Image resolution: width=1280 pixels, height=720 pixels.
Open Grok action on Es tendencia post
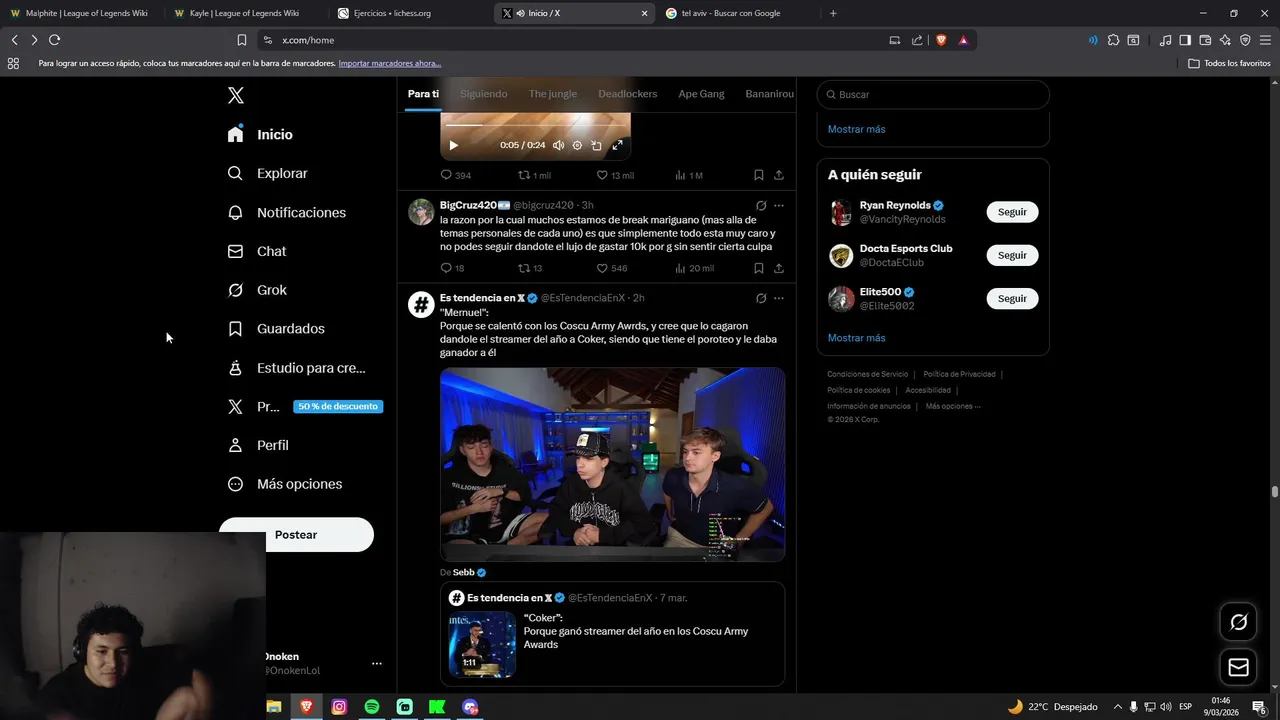(761, 298)
